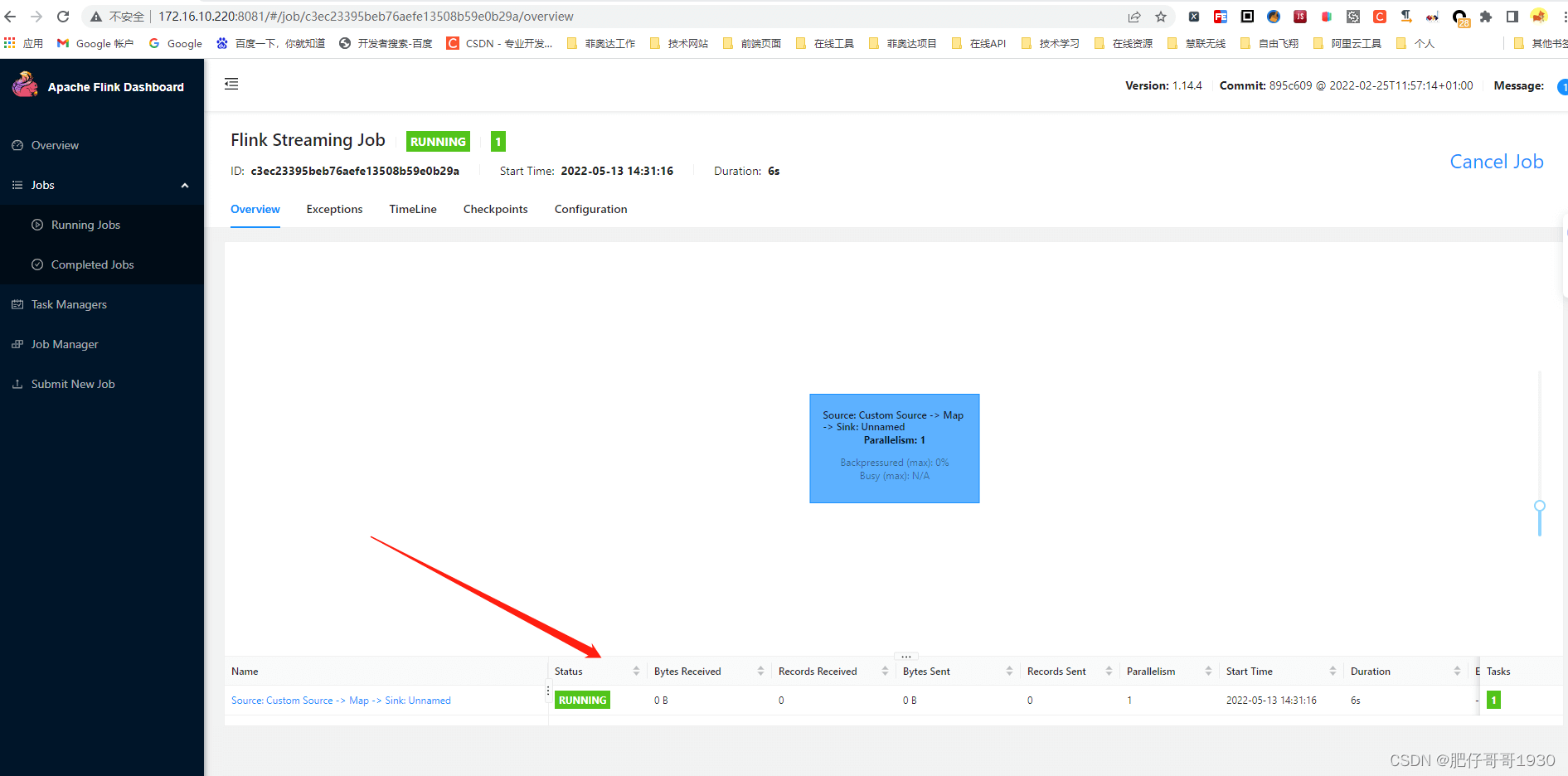The height and width of the screenshot is (776, 1568).
Task: Select the job Overview tab
Action: pos(255,209)
